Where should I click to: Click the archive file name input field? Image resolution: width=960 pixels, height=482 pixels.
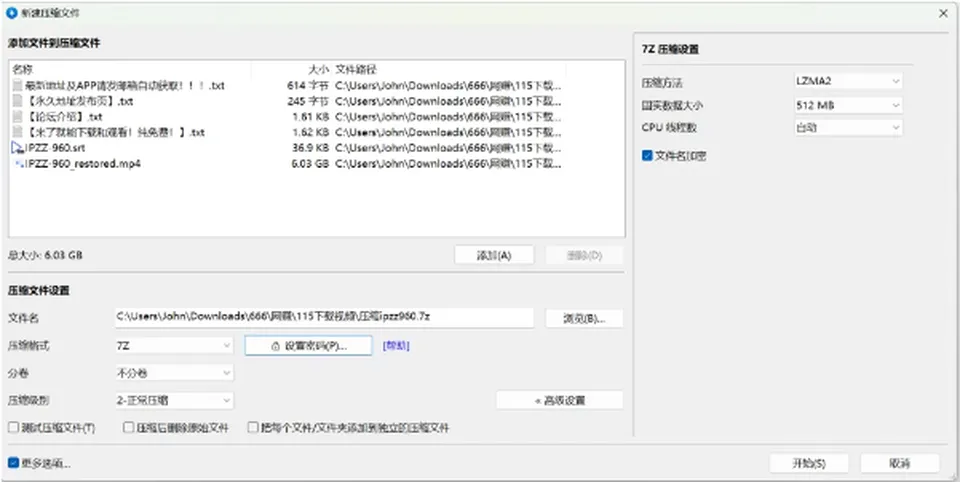click(324, 317)
